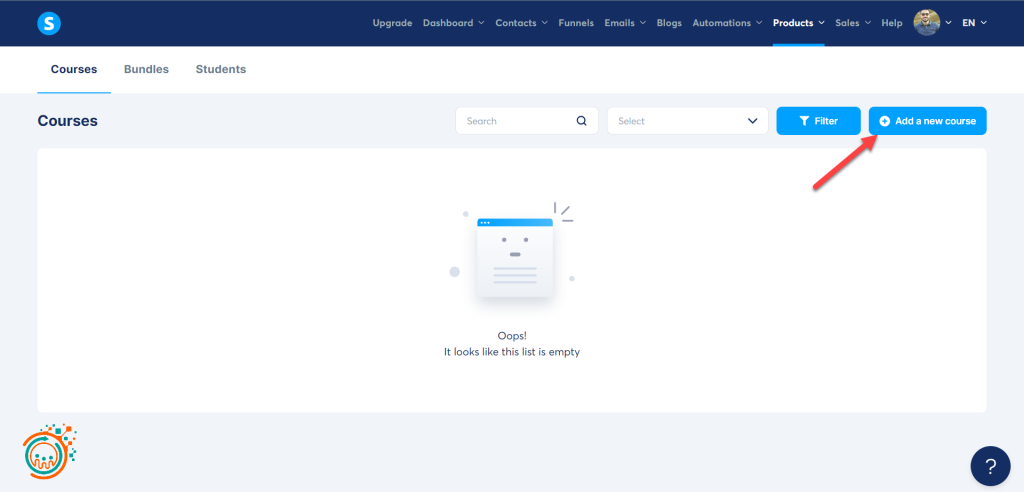Click Add a new course button
This screenshot has height=492, width=1024.
(x=927, y=121)
